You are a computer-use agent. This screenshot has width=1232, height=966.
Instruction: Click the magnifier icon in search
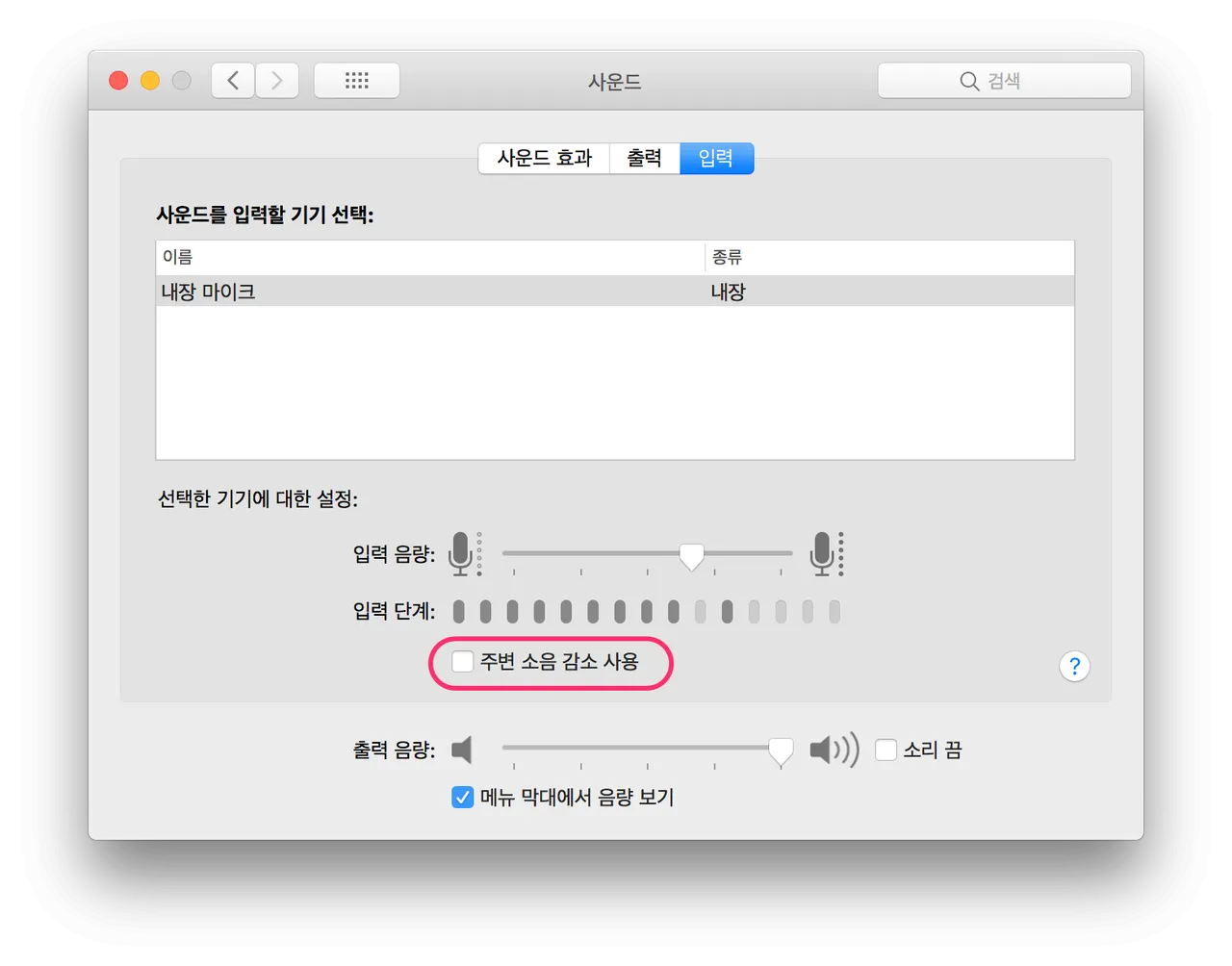[969, 82]
